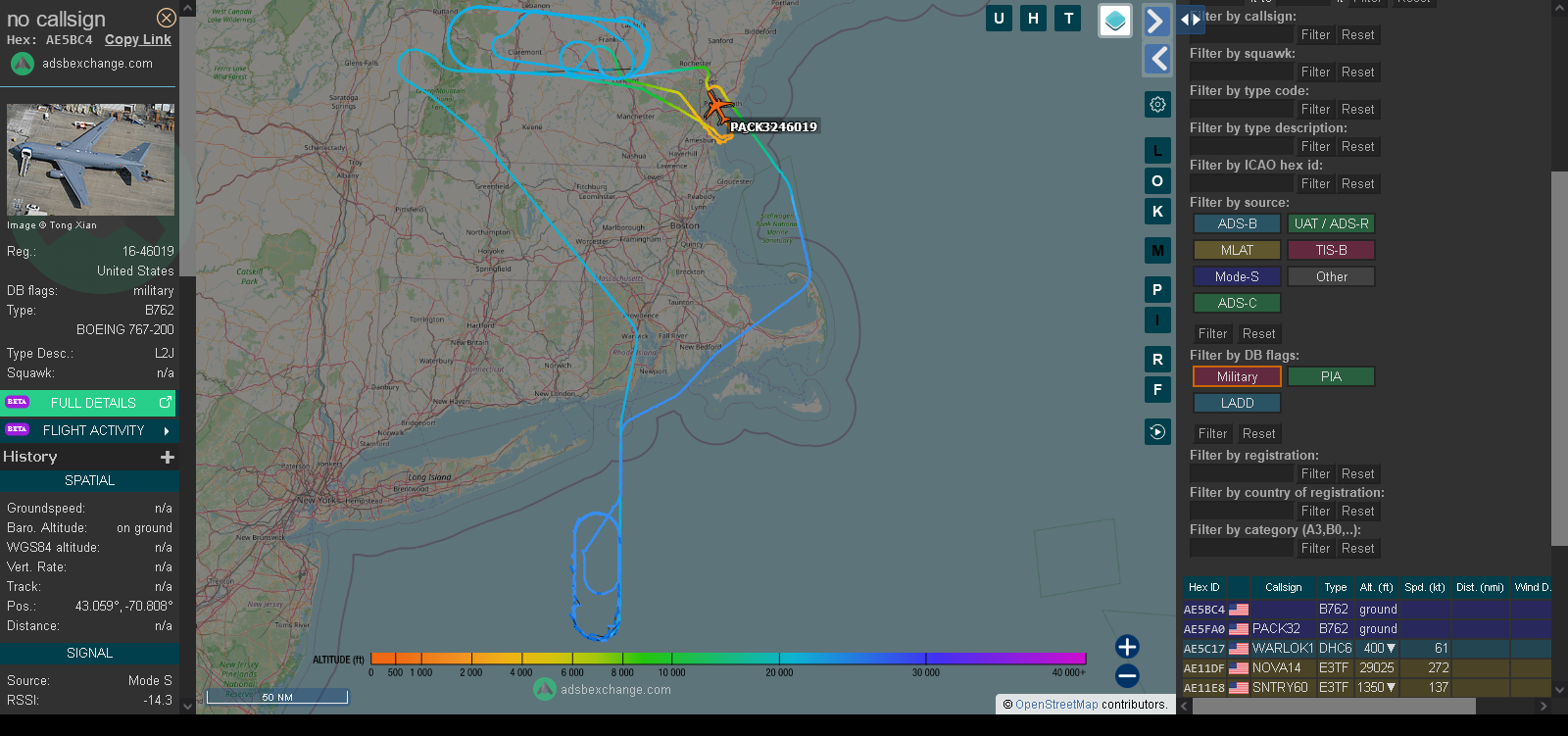Toggle the UAT / ADS-R source filter
1568x736 pixels.
[1331, 224]
